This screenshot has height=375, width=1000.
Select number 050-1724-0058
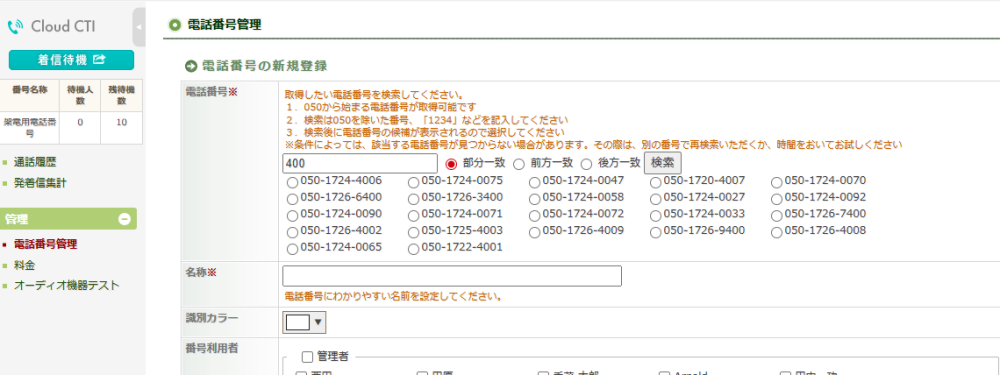(534, 198)
